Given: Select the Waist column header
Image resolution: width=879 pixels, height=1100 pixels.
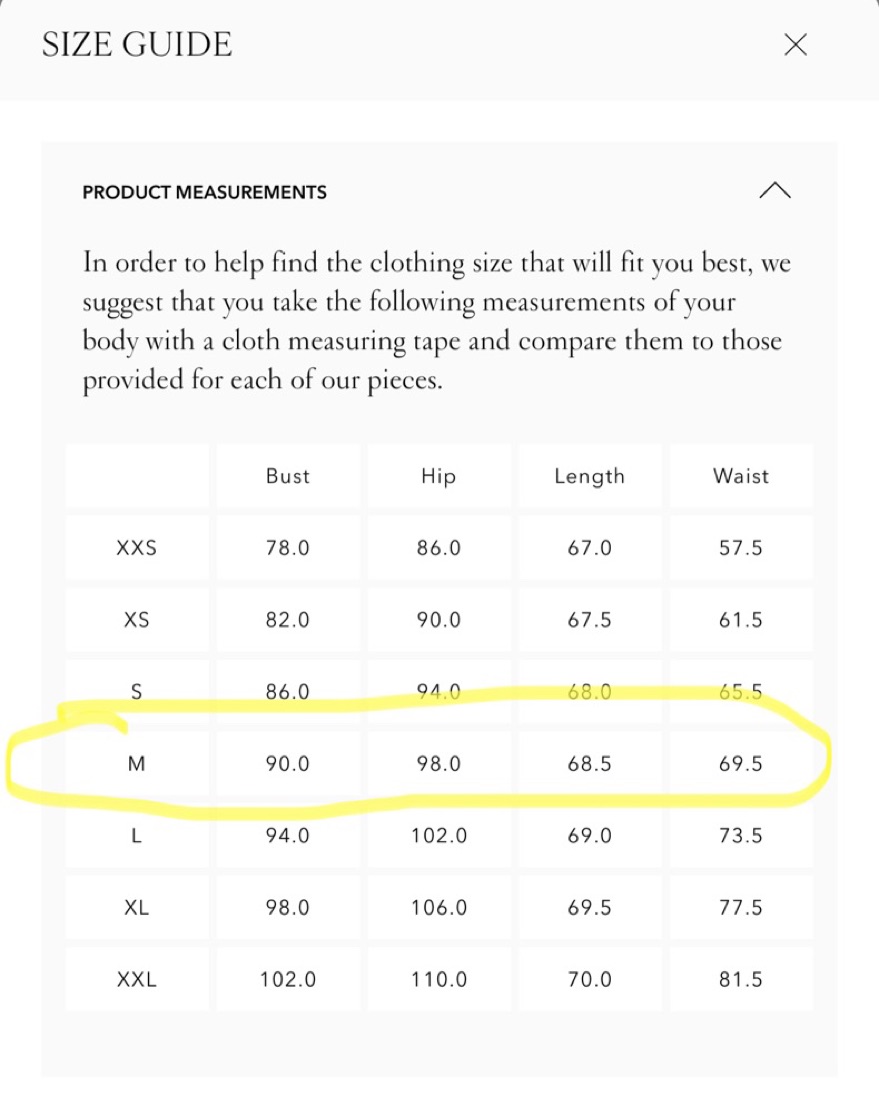Looking at the screenshot, I should (741, 476).
